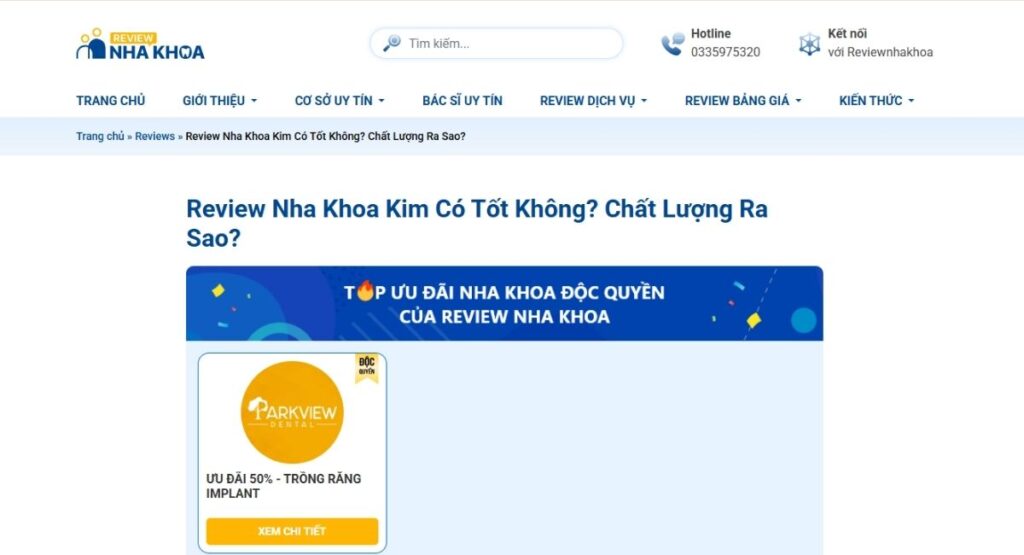Click the Review Nha Khoa logo
1024x555 pixels.
tap(140, 44)
